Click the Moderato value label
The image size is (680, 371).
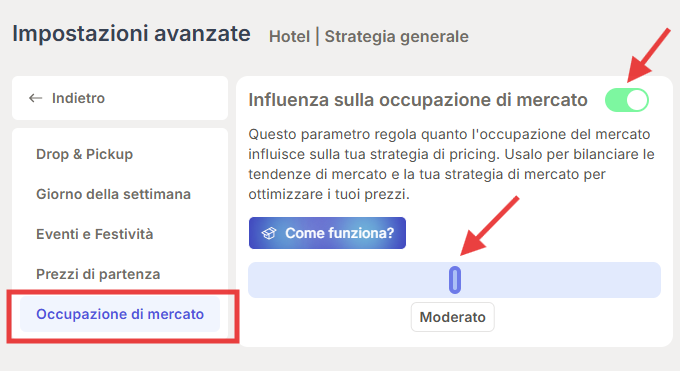click(x=452, y=317)
